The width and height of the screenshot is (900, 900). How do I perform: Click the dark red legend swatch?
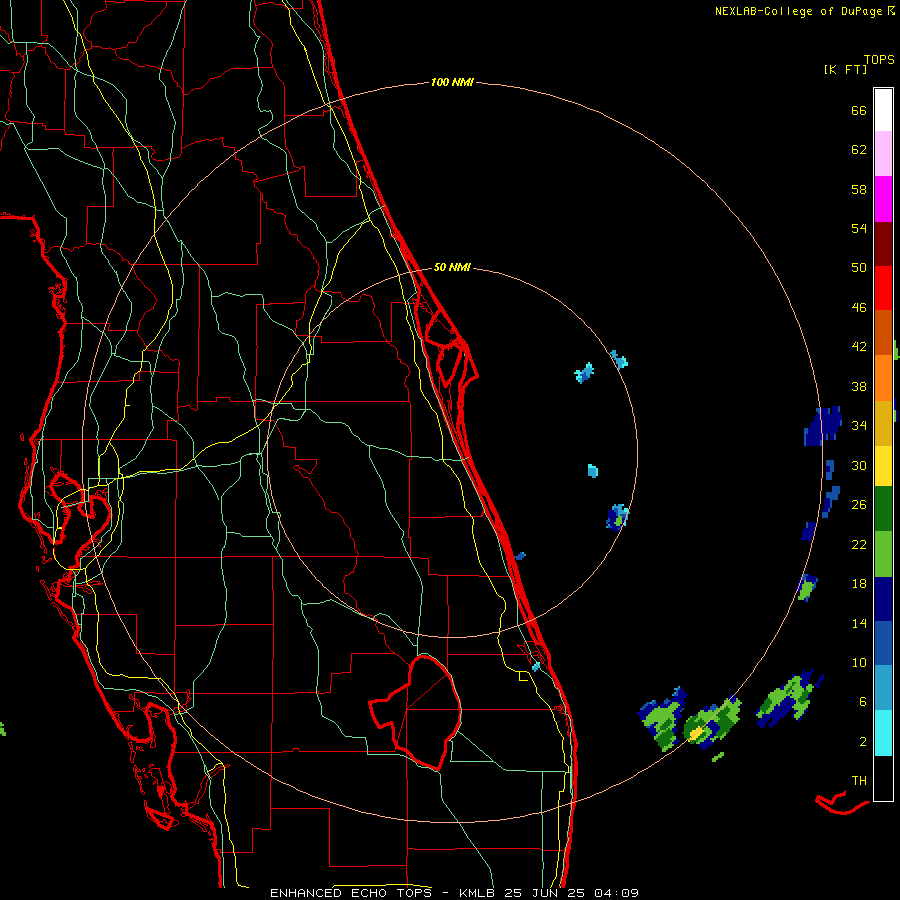(x=883, y=243)
